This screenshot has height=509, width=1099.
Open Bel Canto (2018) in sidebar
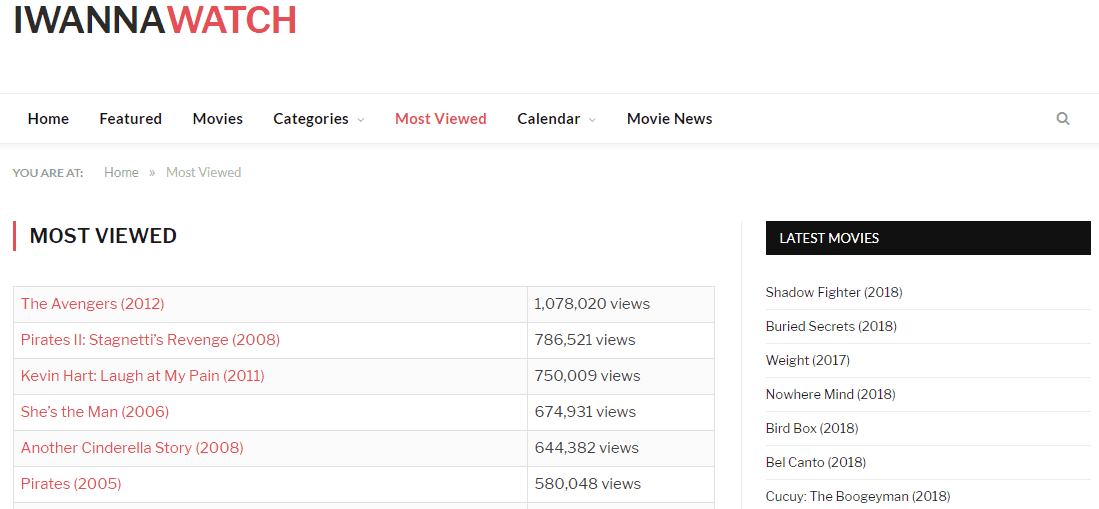pyautogui.click(x=816, y=463)
